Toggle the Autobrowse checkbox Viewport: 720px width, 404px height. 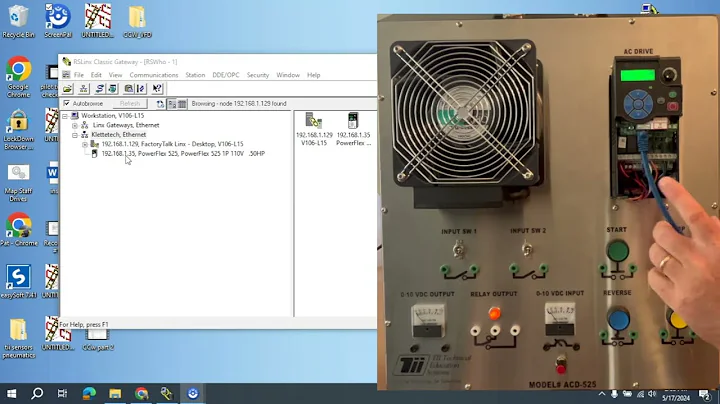[x=67, y=104]
